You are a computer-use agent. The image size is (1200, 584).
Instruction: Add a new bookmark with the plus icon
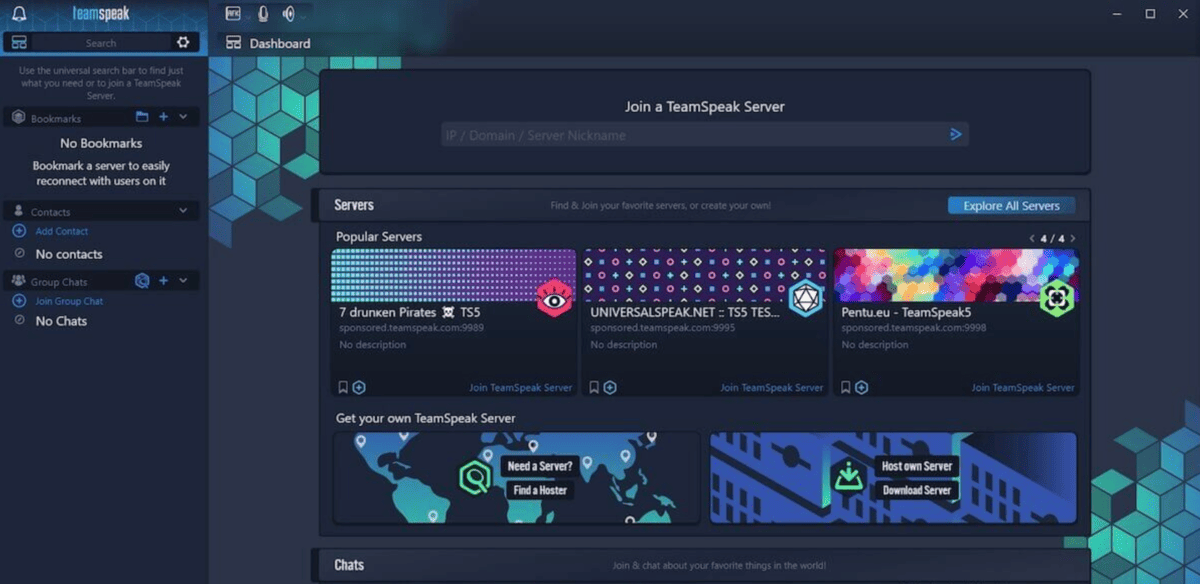(x=163, y=117)
